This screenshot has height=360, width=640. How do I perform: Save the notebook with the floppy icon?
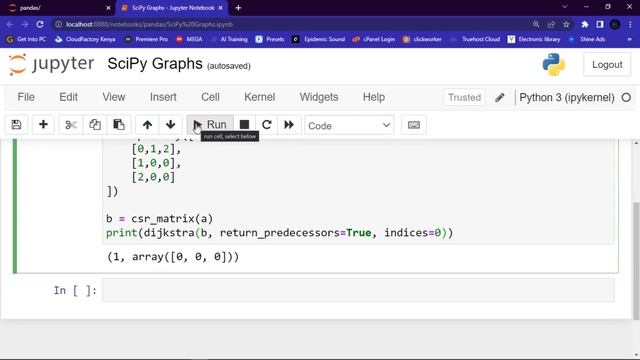[x=16, y=125]
